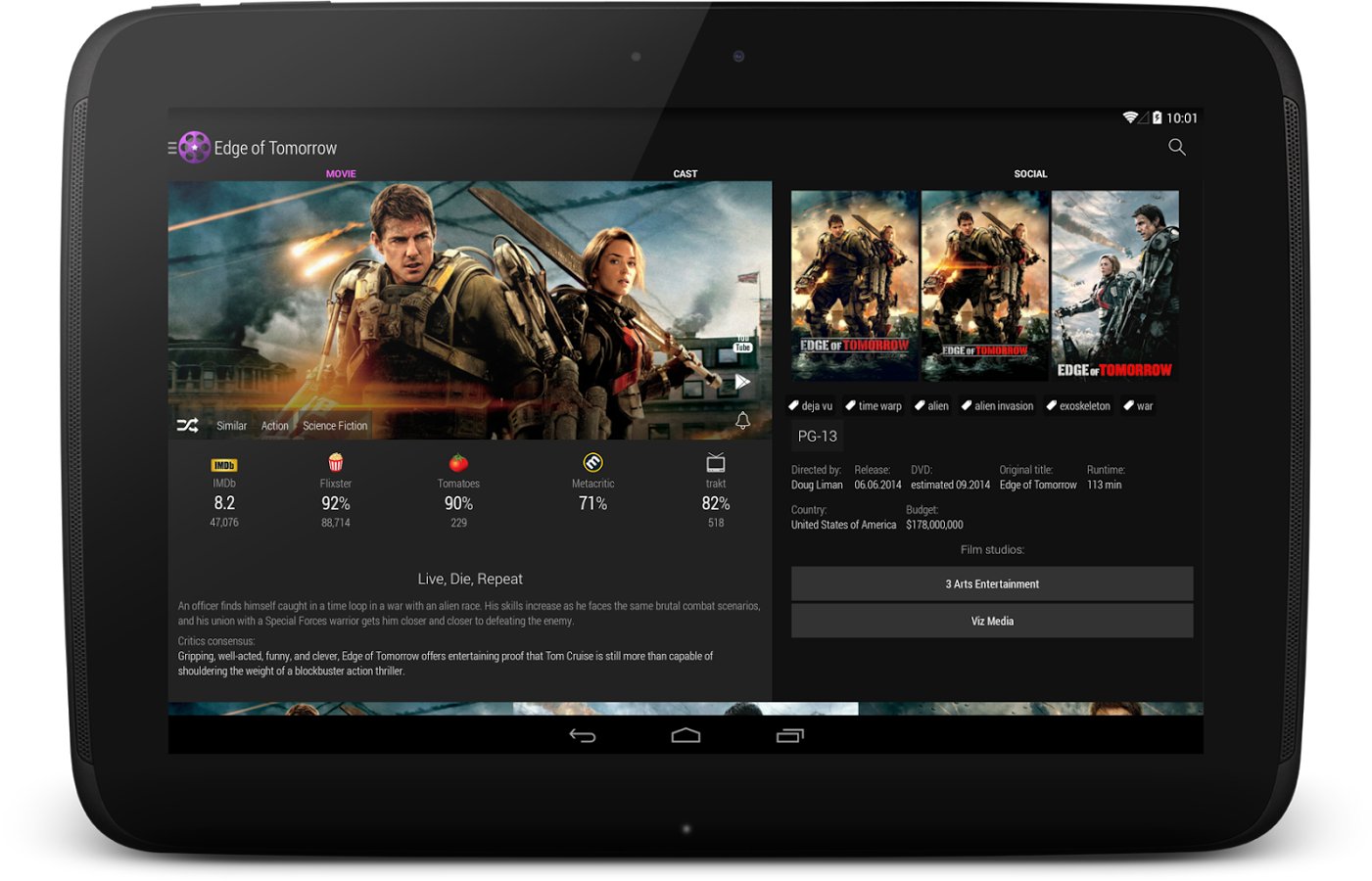The width and height of the screenshot is (1372, 881).
Task: Open the middle Edge of Tomorrow poster
Action: click(x=984, y=285)
